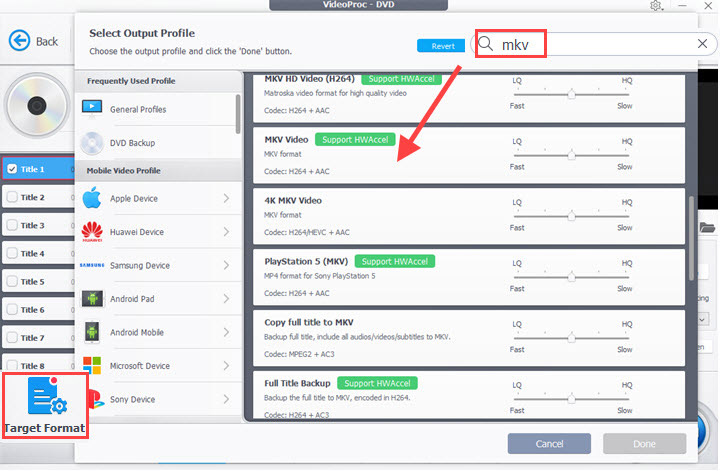Click the Revert button
This screenshot has height=471, width=720.
click(441, 46)
